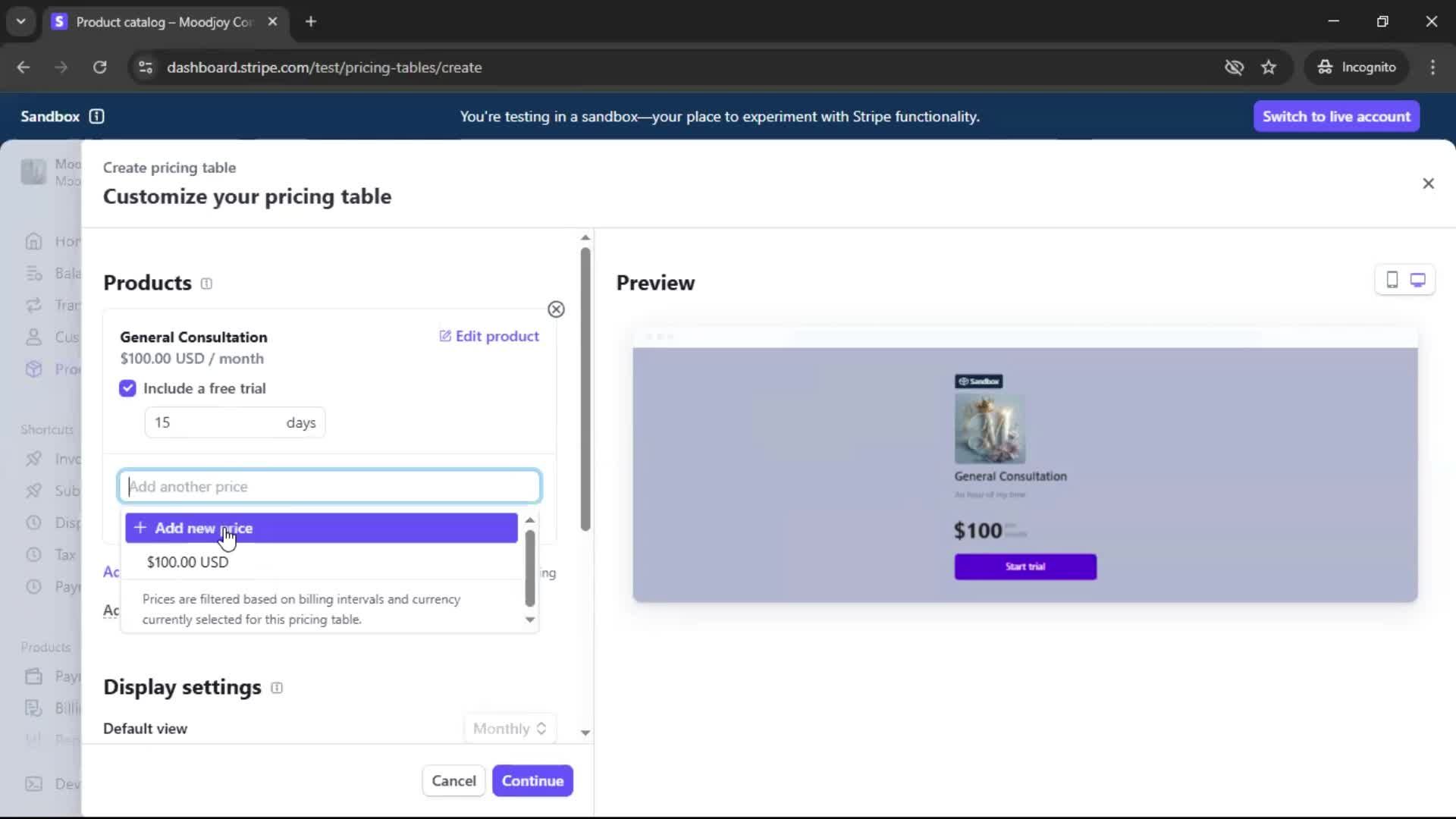Click the Sandbox info icon
The image size is (1456, 819).
click(96, 116)
